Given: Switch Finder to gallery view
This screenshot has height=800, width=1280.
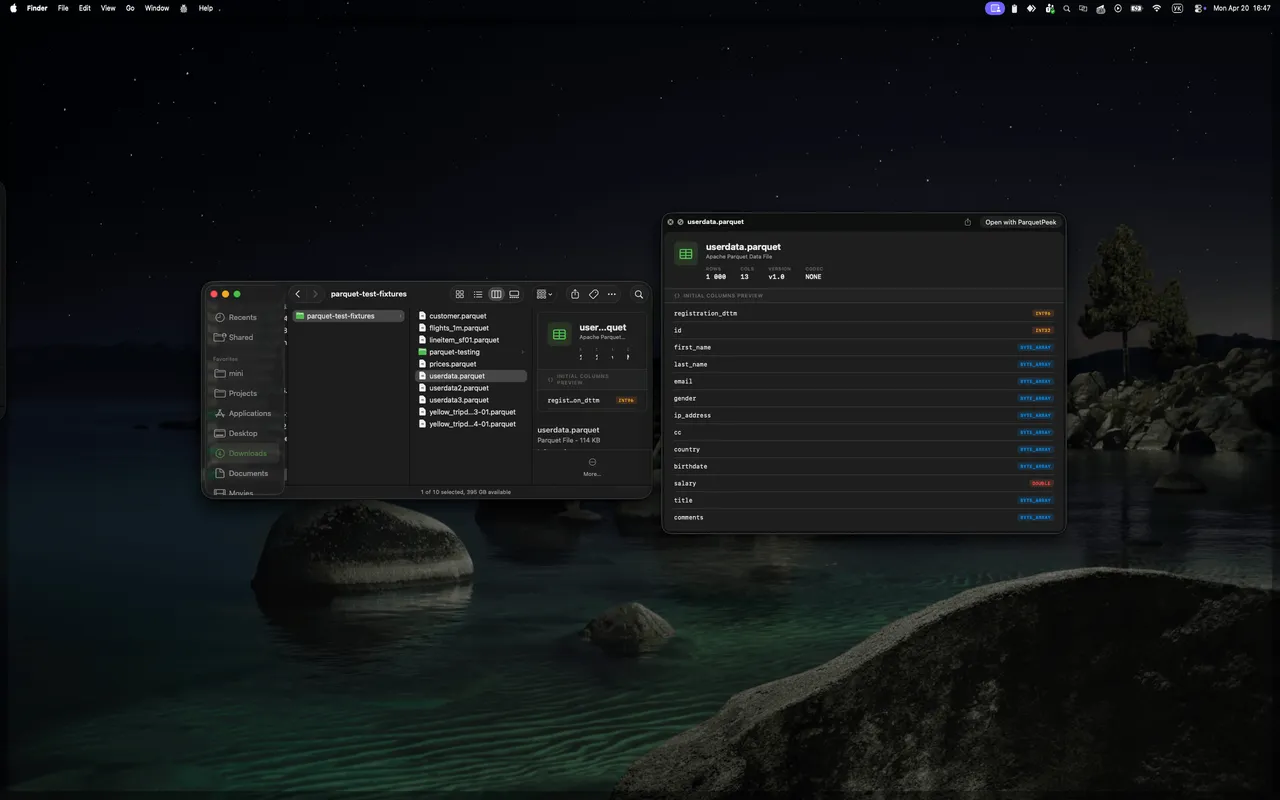Looking at the screenshot, I should point(514,294).
